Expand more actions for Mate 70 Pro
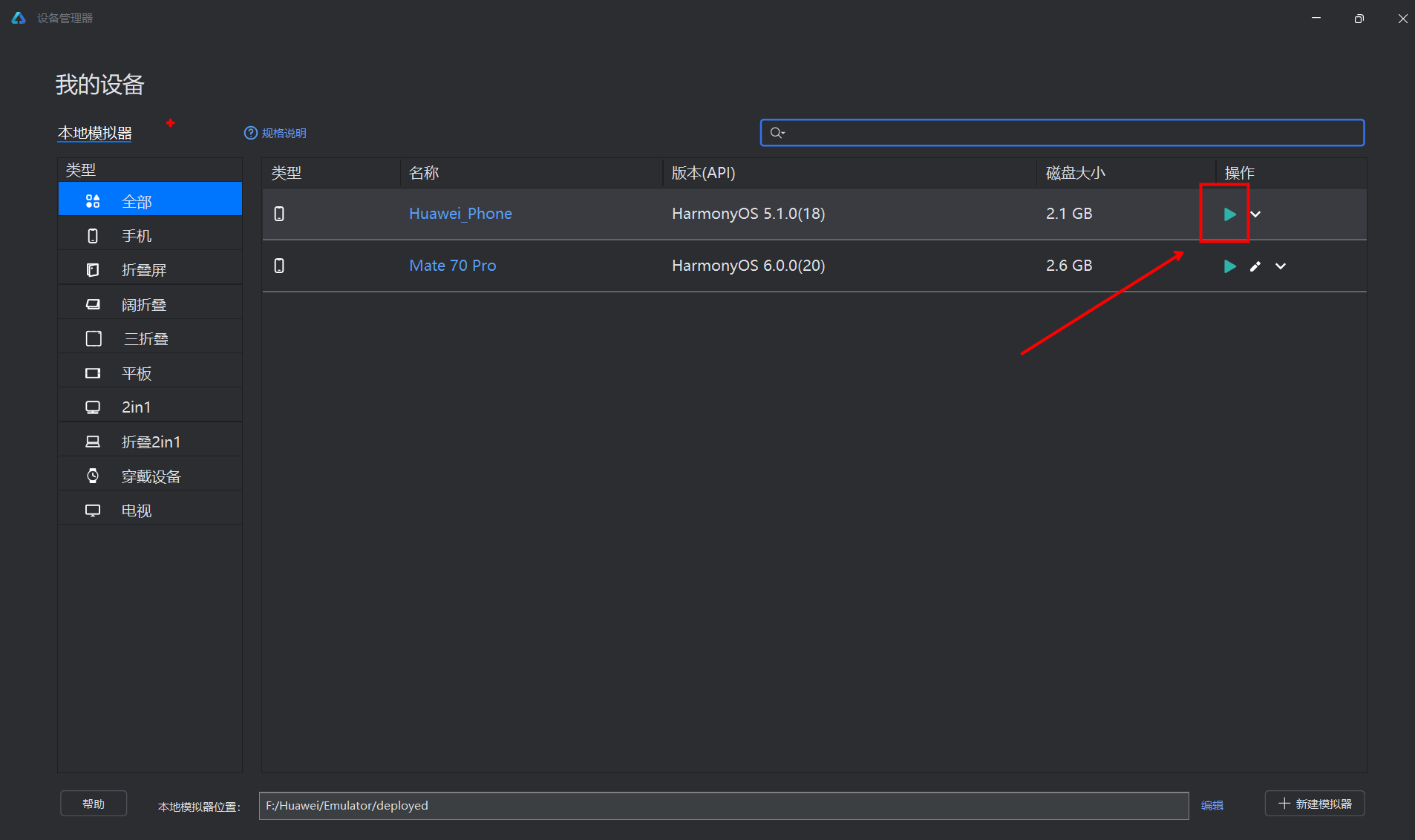This screenshot has height=840, width=1415. (1281, 266)
